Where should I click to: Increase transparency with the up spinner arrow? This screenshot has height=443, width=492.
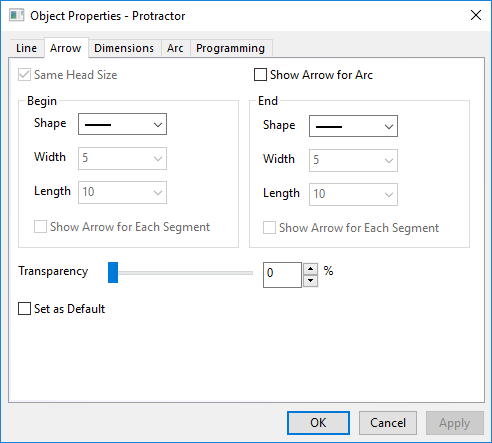point(311,269)
